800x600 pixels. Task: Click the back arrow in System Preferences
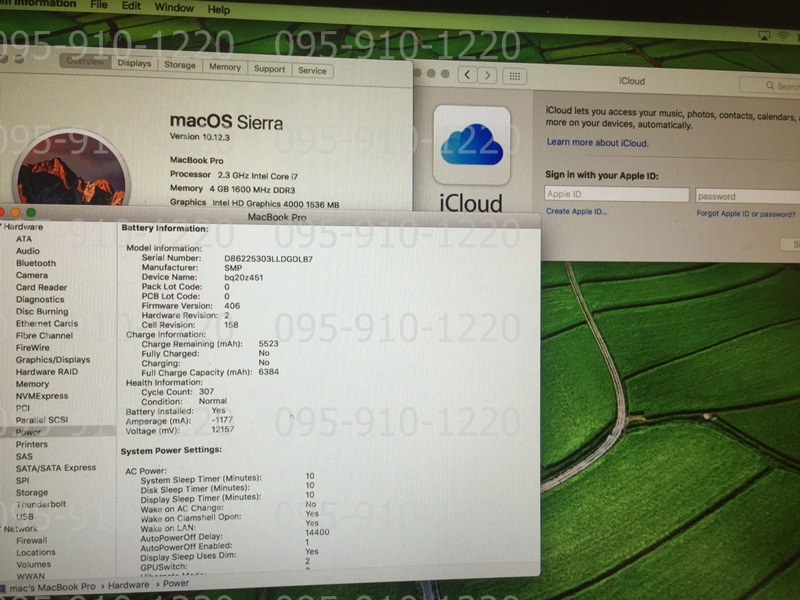click(x=467, y=75)
